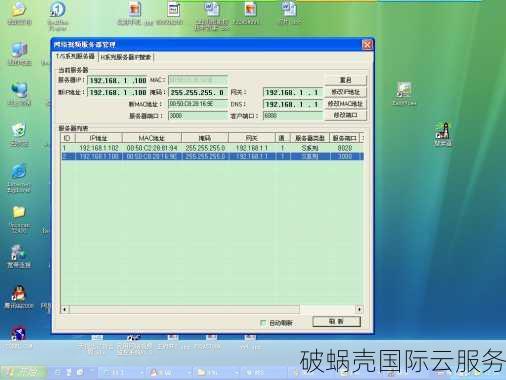The image size is (506, 380).
Task: Sort by the server port column header
Action: [345, 138]
